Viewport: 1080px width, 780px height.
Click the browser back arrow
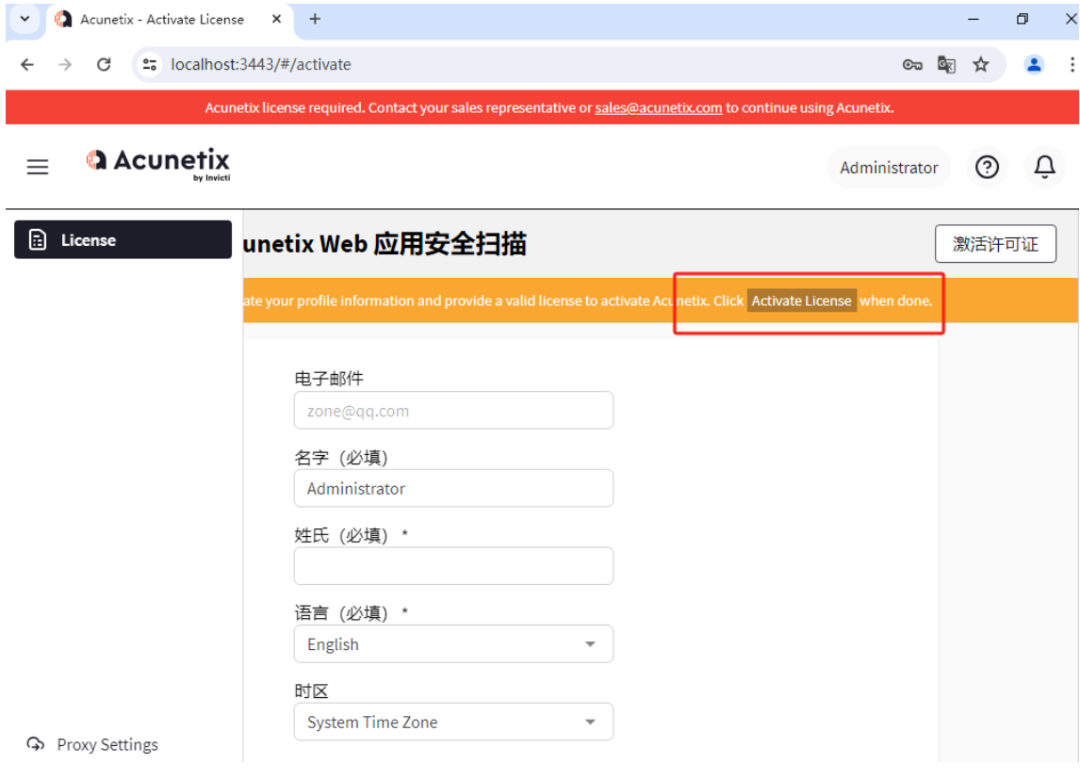point(28,65)
